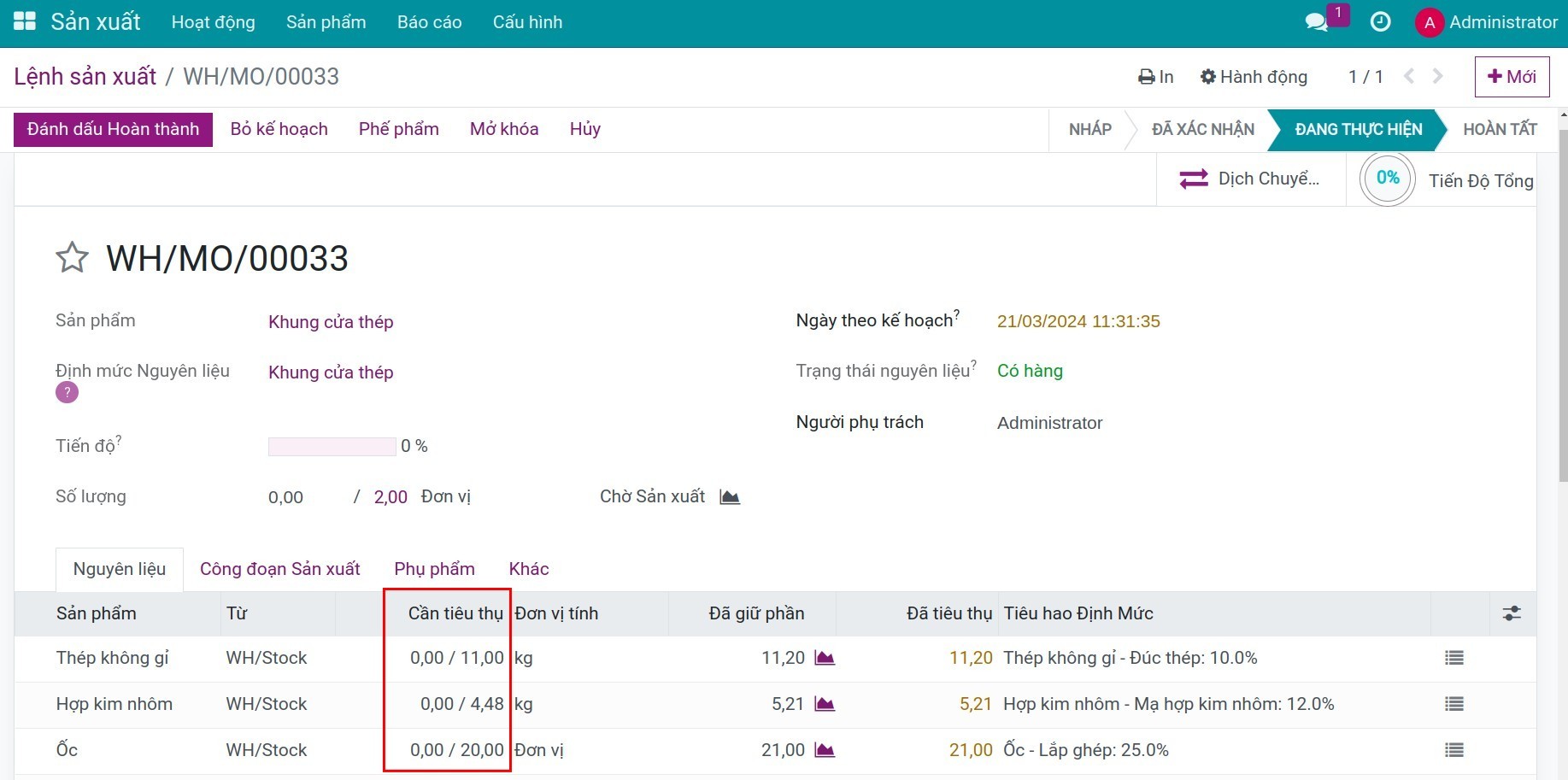Go to next record arrow
This screenshot has width=1568, height=780.
click(1438, 76)
